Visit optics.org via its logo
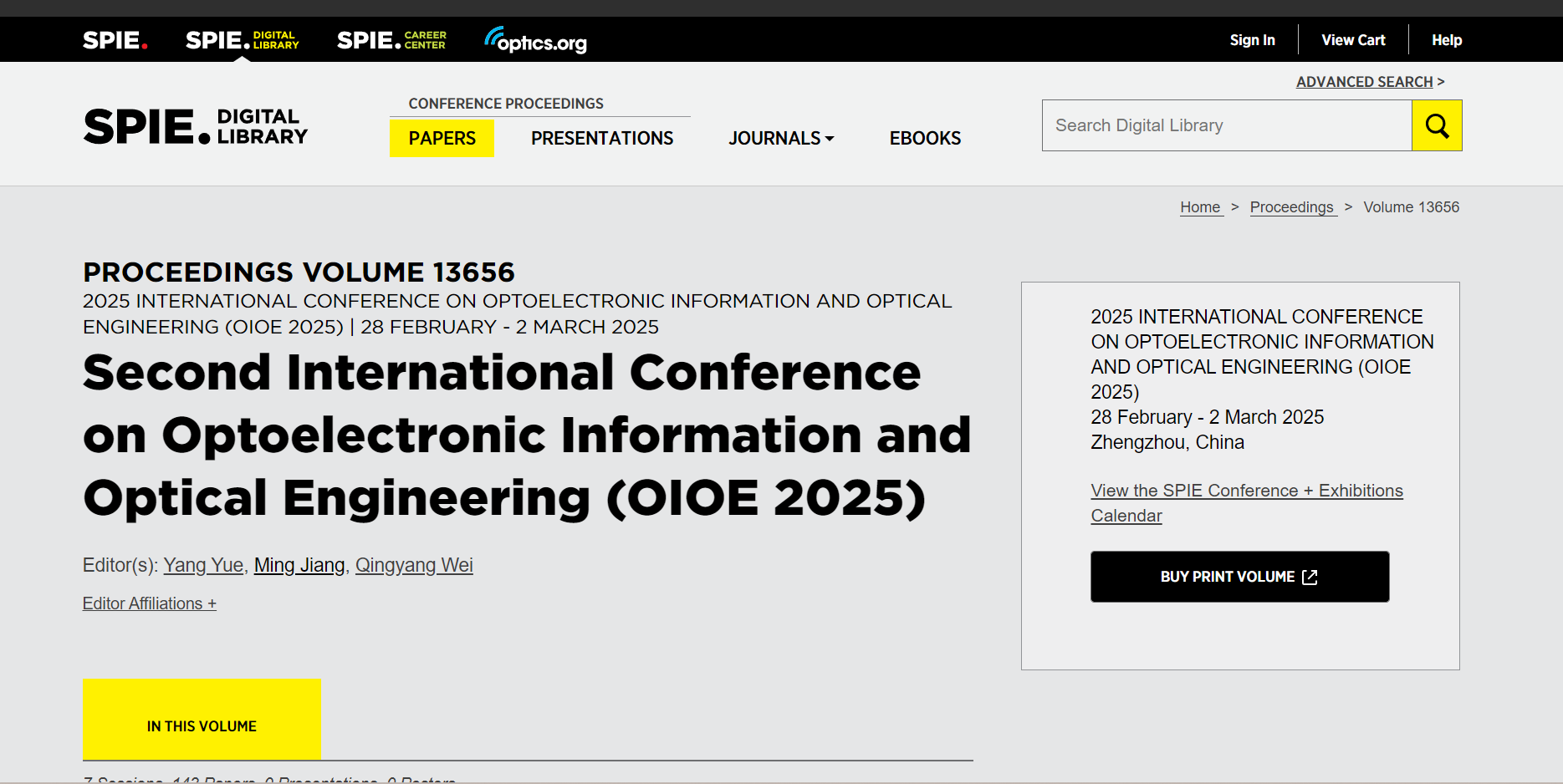Image resolution: width=1563 pixels, height=784 pixels. (536, 40)
